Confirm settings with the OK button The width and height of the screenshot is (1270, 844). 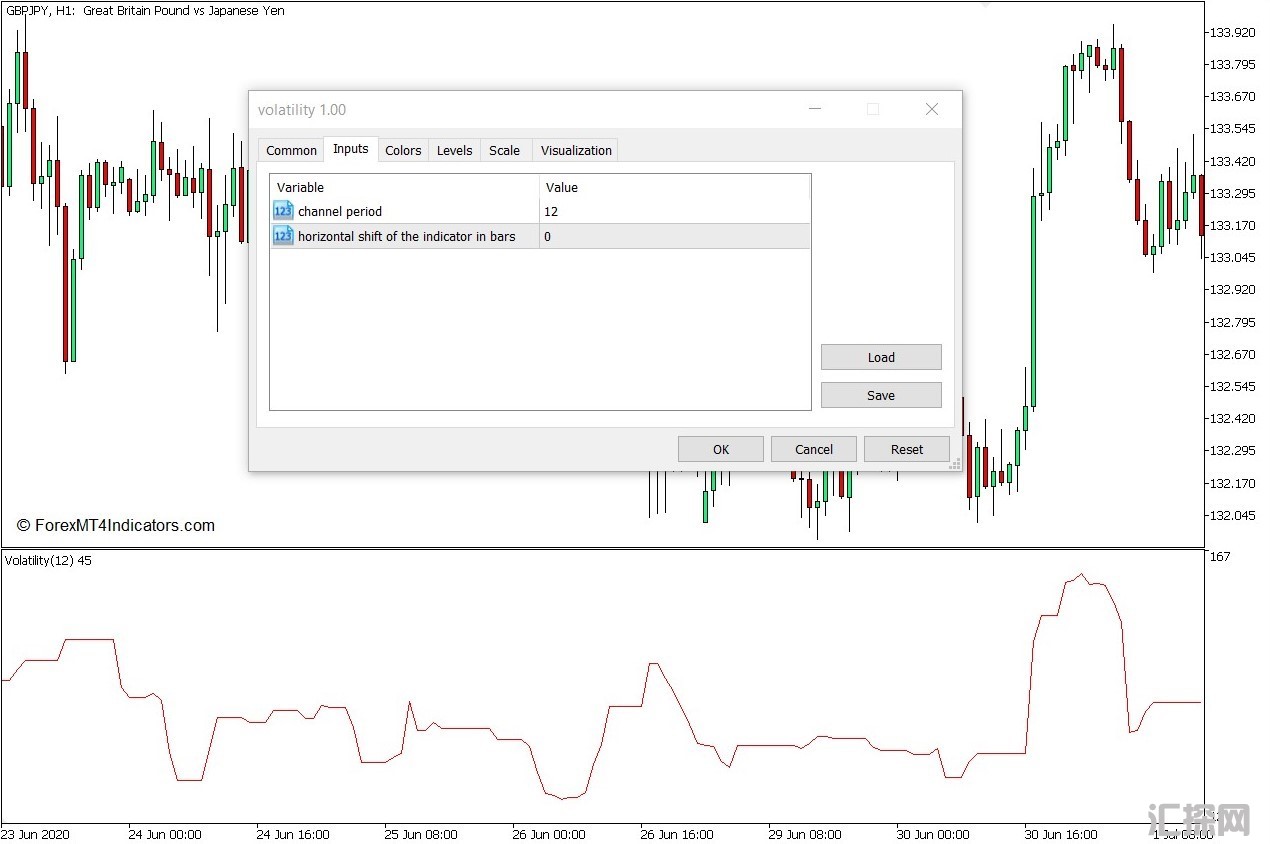720,449
